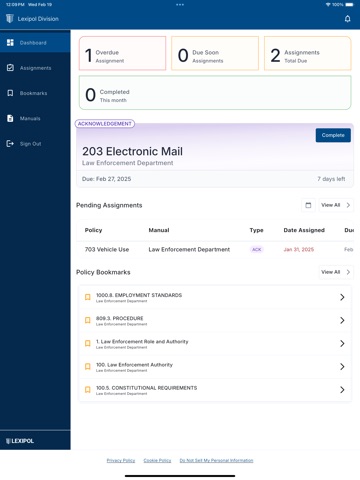Viewport: 360px width, 480px height.
Task: Click the Sign Out sidebar icon
Action: [10, 144]
